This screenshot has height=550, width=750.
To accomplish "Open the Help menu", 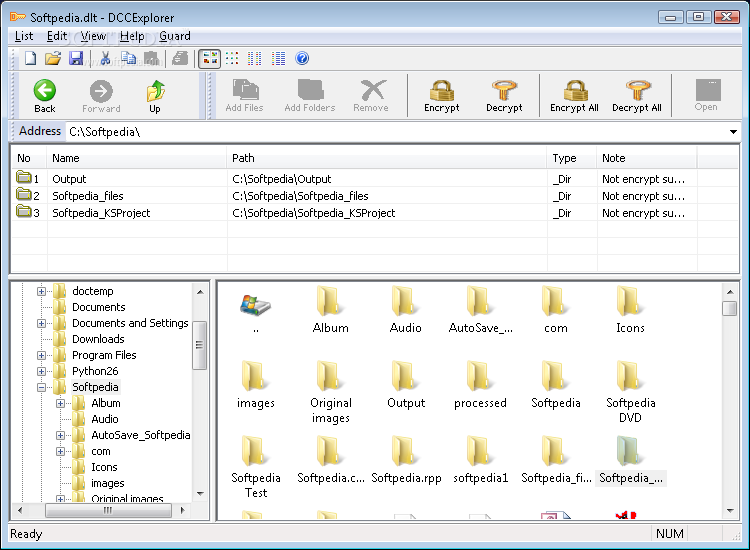I will 132,36.
